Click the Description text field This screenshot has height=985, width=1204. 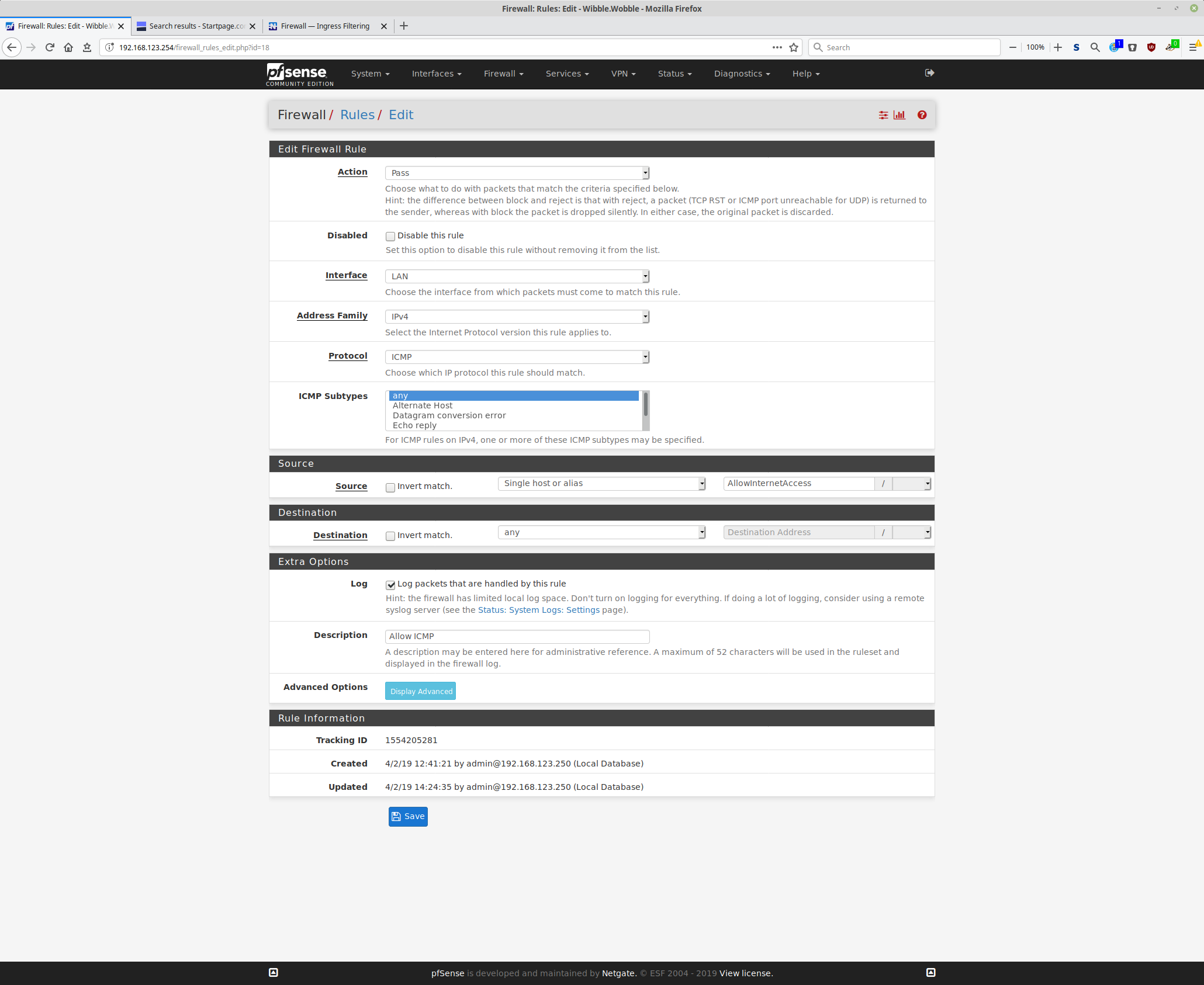click(x=517, y=636)
